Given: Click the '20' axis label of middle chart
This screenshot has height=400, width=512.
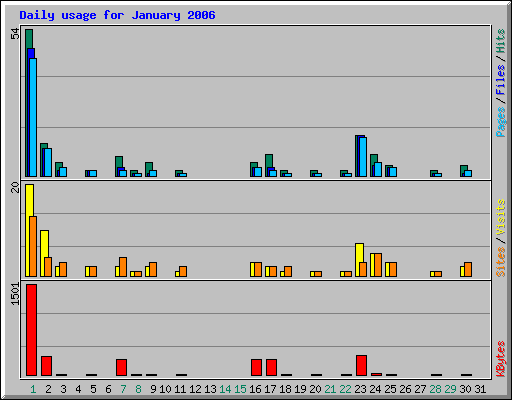Looking at the screenshot, I should [15, 187].
